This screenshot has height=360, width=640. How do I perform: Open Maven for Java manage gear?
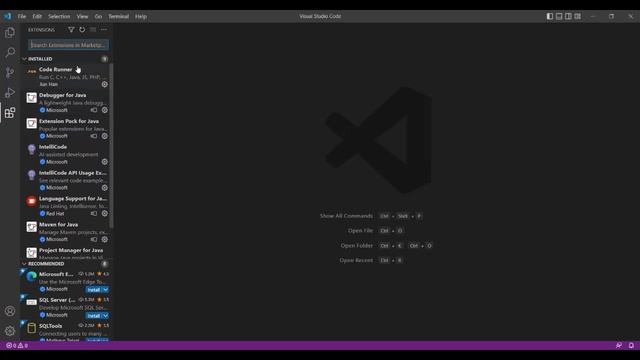coord(104,239)
